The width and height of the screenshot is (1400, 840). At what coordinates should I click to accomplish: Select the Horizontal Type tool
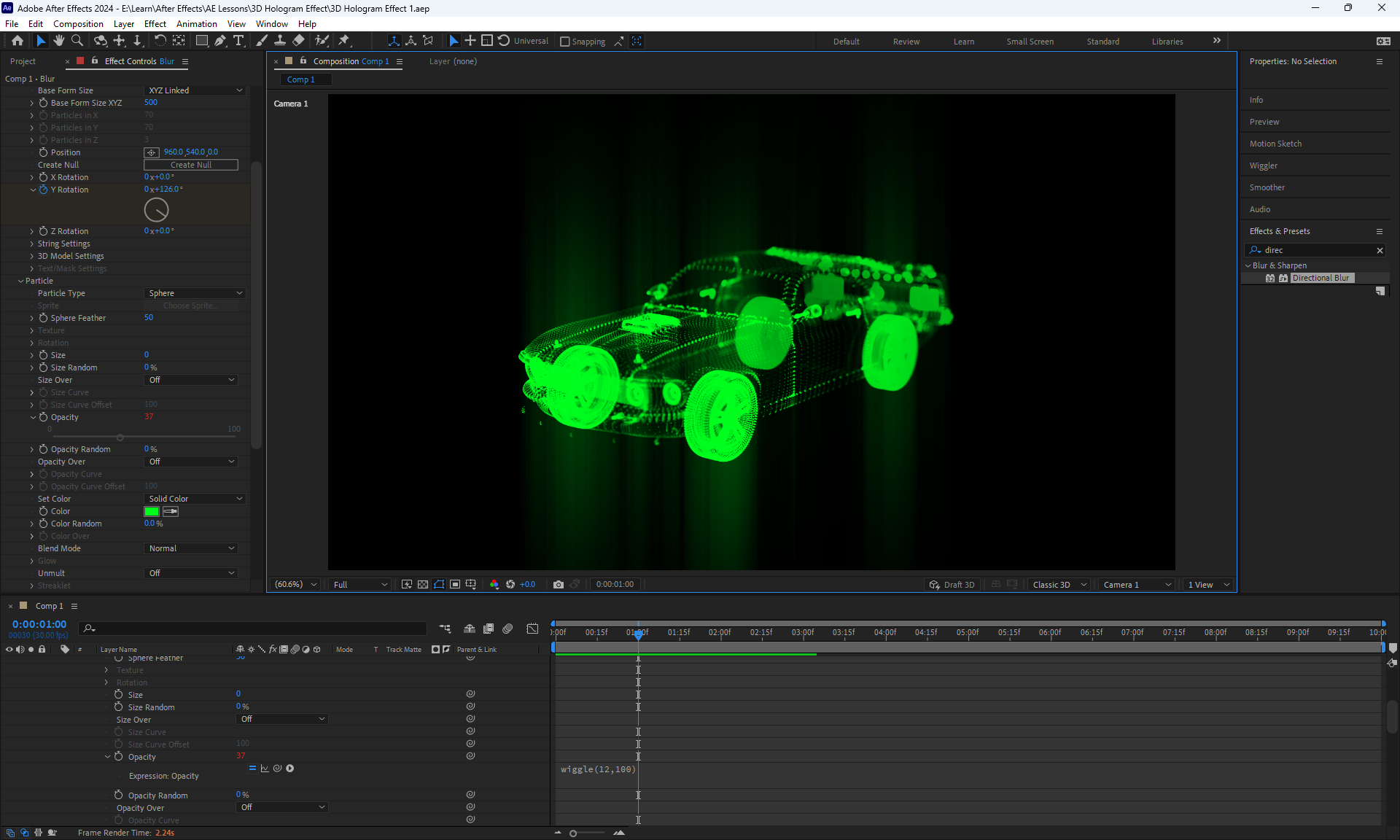[238, 41]
